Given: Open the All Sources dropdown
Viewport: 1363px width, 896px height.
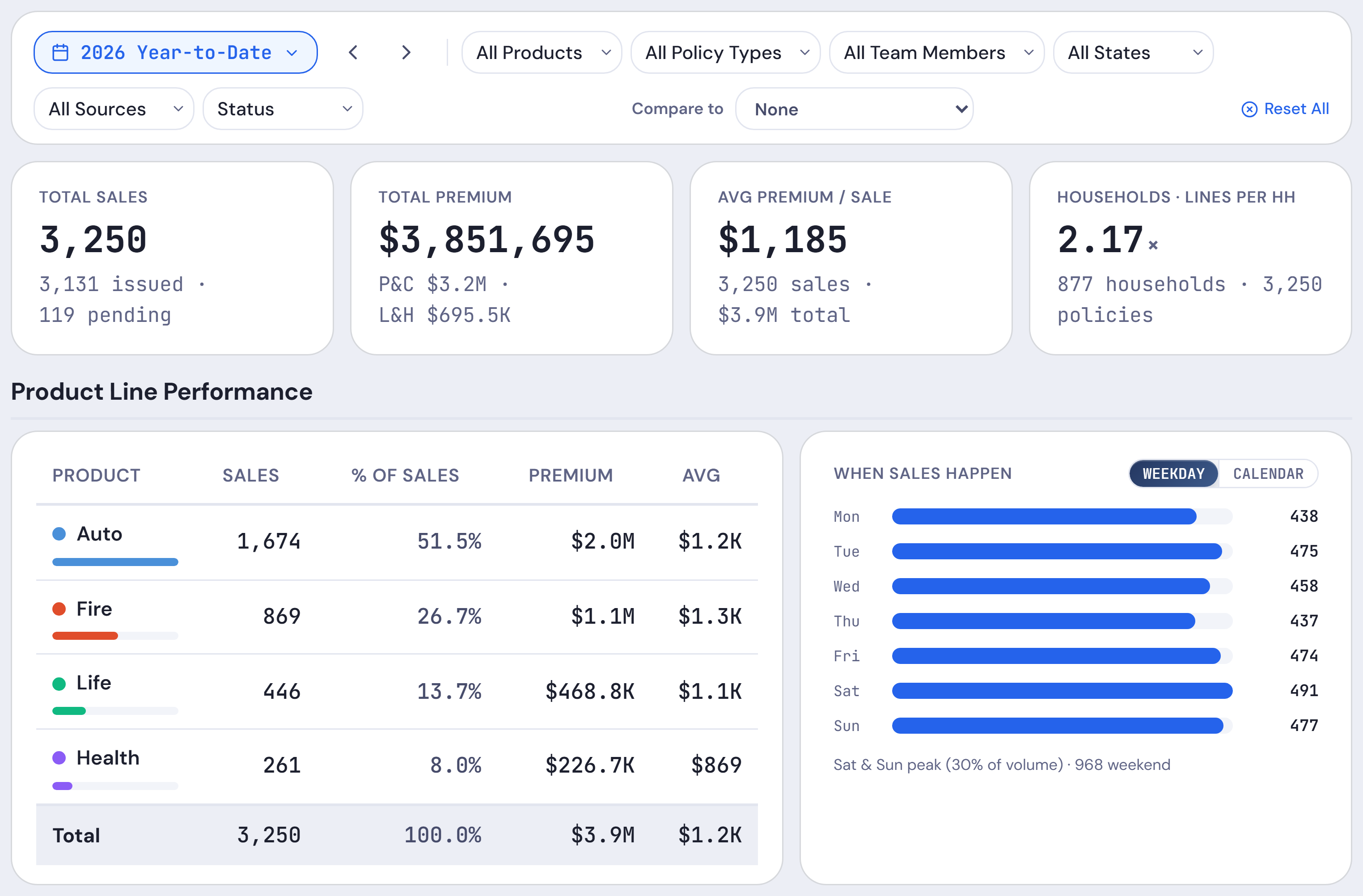Looking at the screenshot, I should (114, 109).
